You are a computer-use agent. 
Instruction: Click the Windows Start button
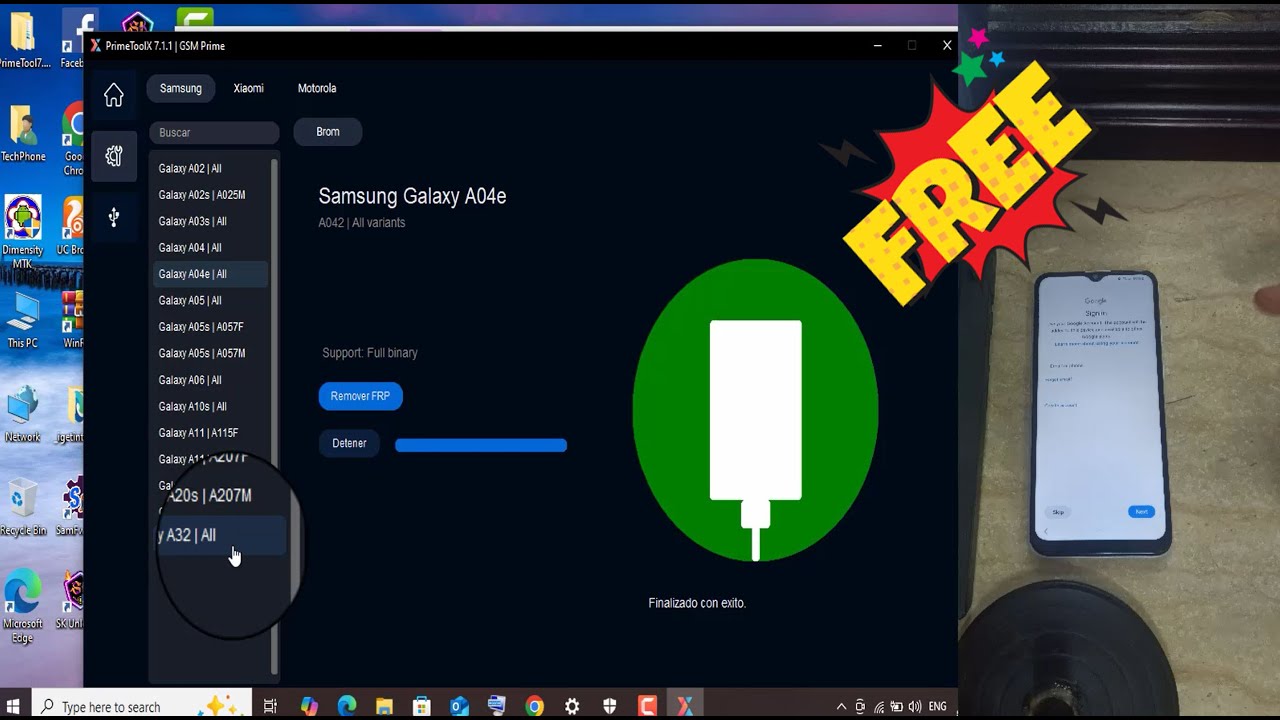tap(14, 706)
